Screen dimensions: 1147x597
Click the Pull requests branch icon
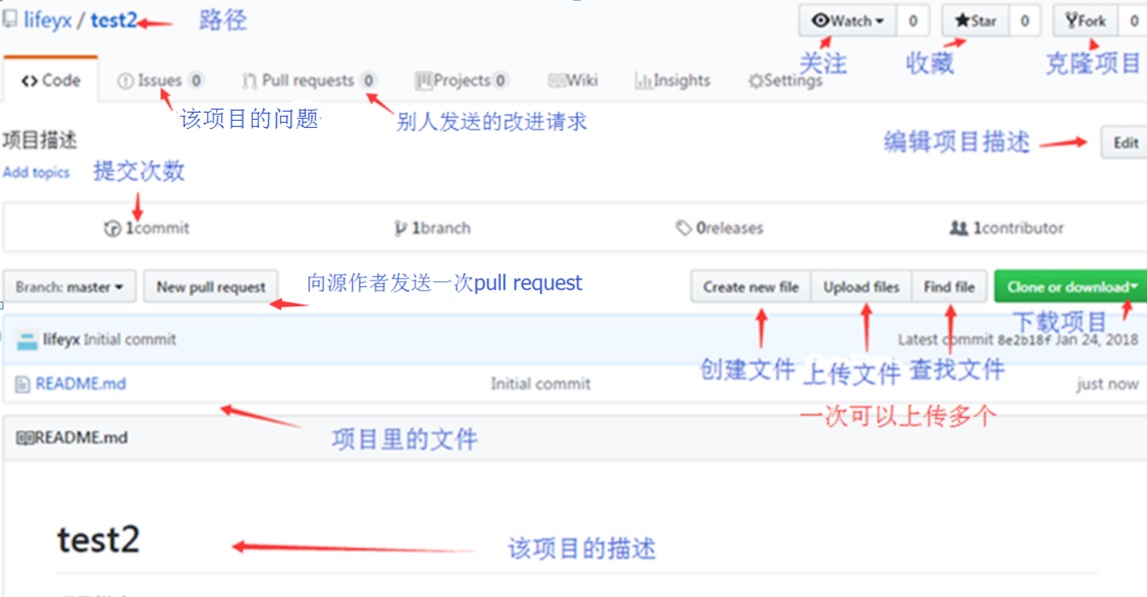[249, 81]
